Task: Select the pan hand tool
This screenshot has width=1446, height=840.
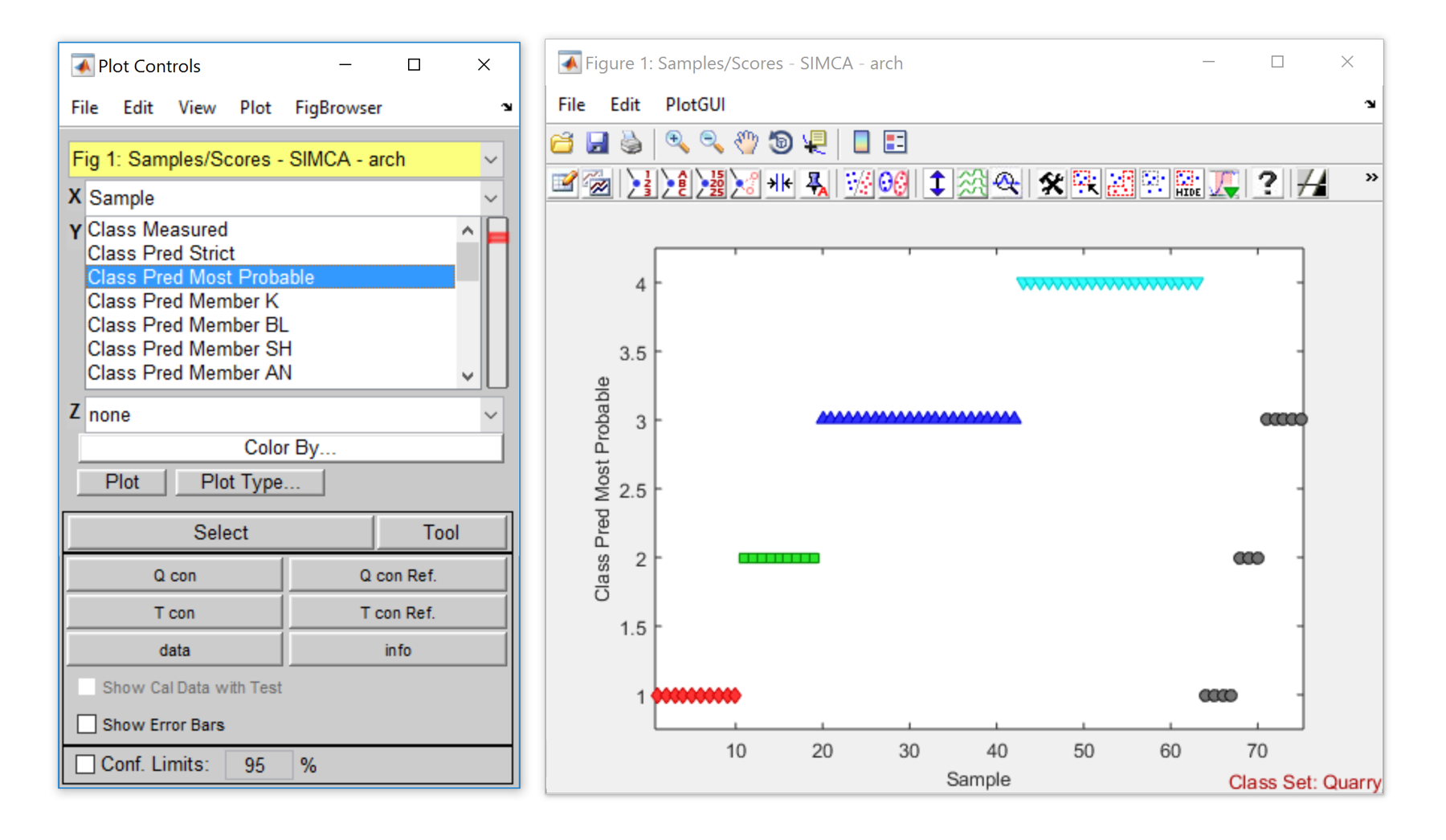Action: coord(745,142)
